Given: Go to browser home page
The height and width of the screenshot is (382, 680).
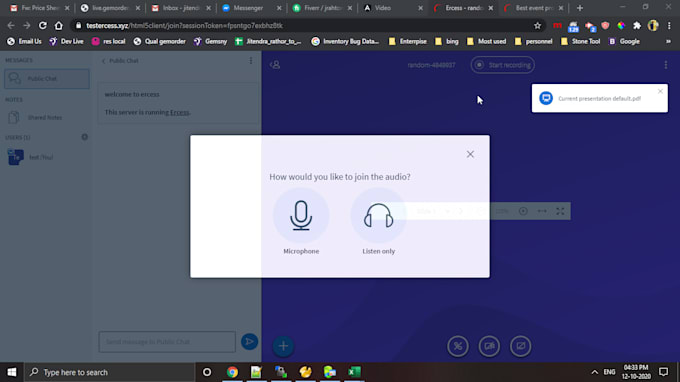Looking at the screenshot, I should [59, 26].
